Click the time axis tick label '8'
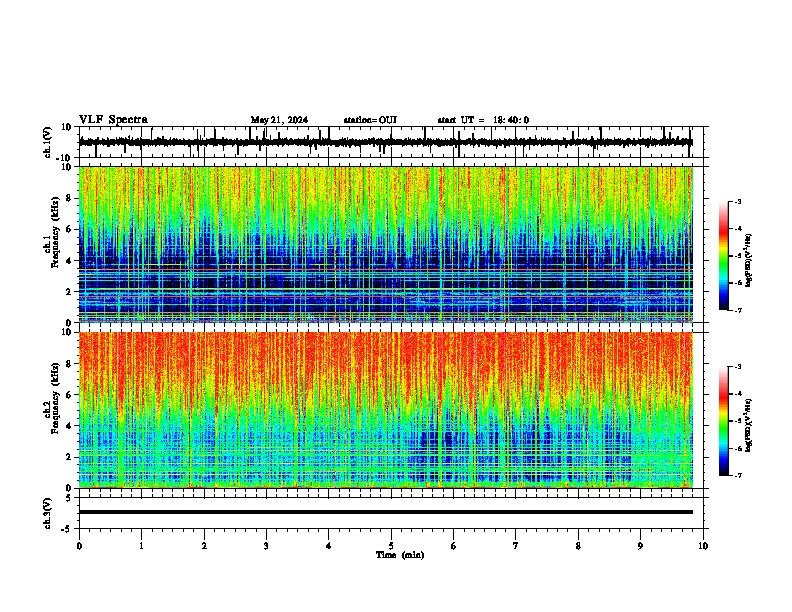Screen dimensions: 792x612 click(578, 546)
